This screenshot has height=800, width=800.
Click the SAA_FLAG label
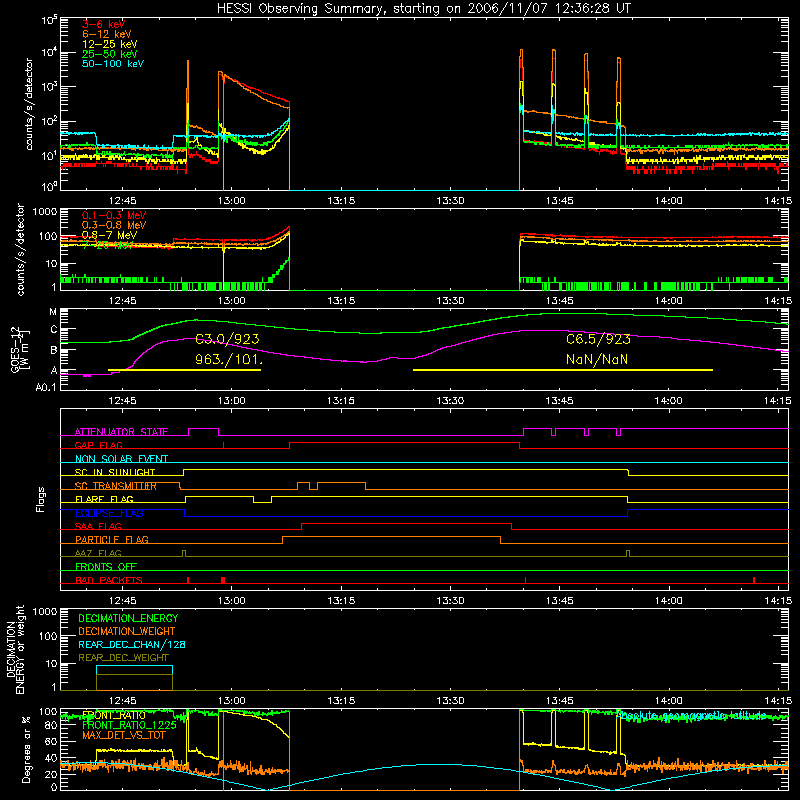[x=98, y=527]
